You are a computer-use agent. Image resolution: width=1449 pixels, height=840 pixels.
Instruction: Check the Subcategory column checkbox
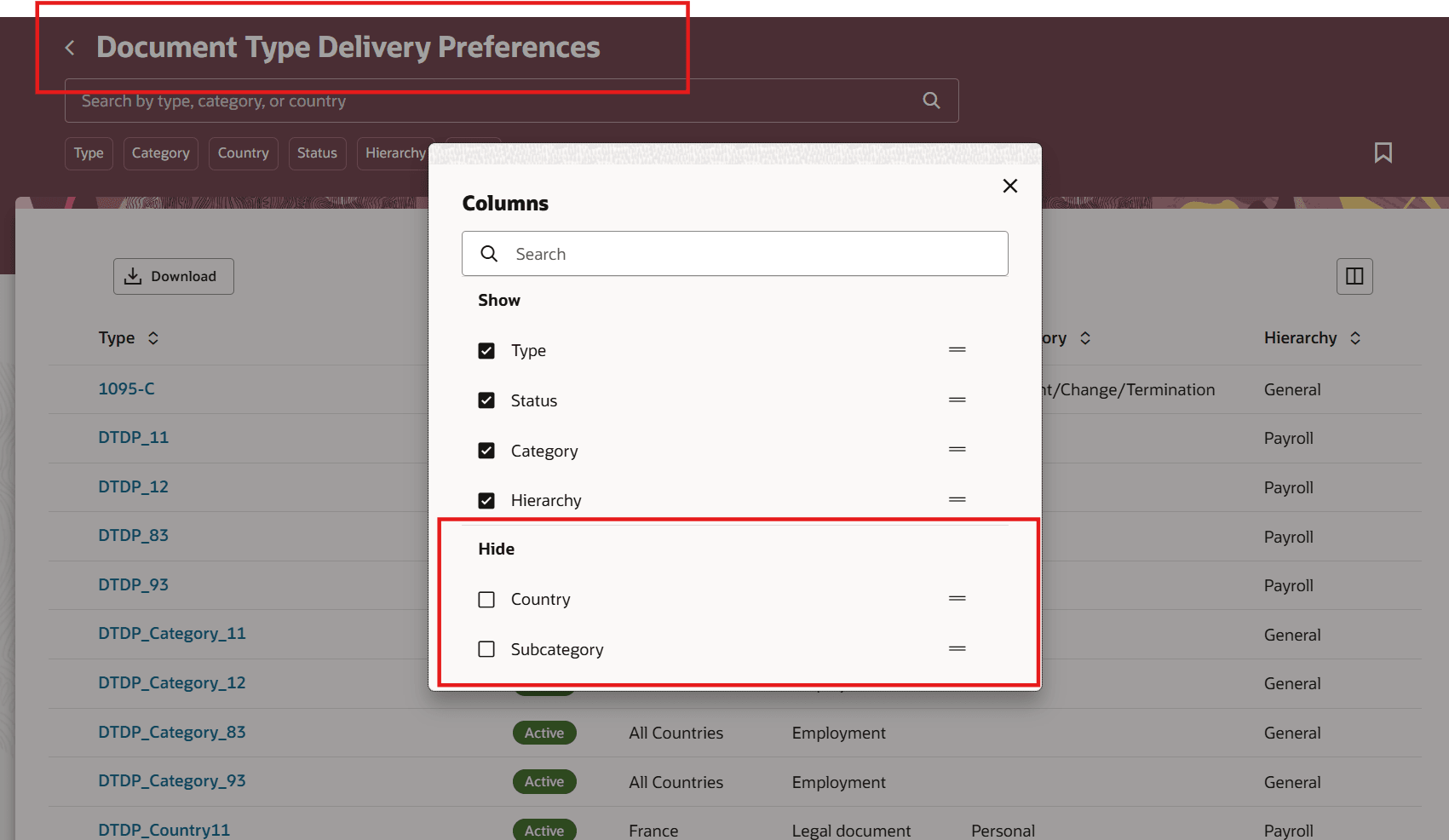point(486,649)
